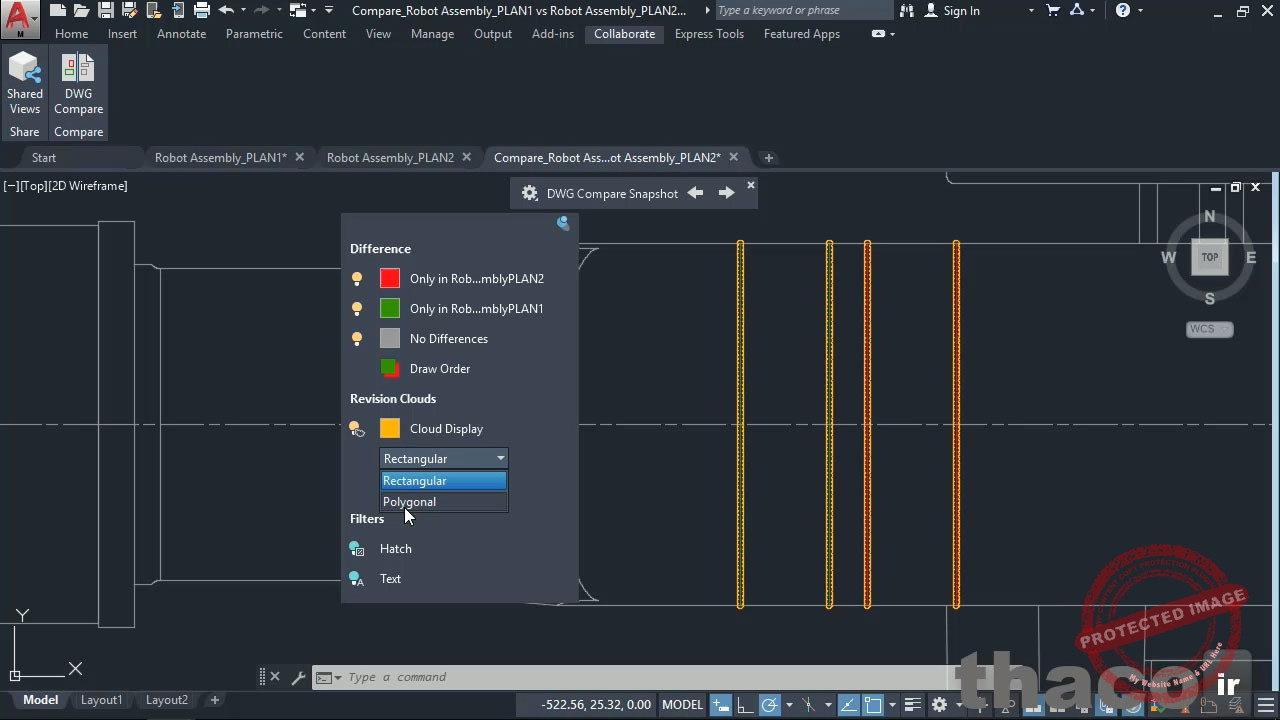
Task: Toggle Dynamic Input in status bar
Action: (x=720, y=705)
